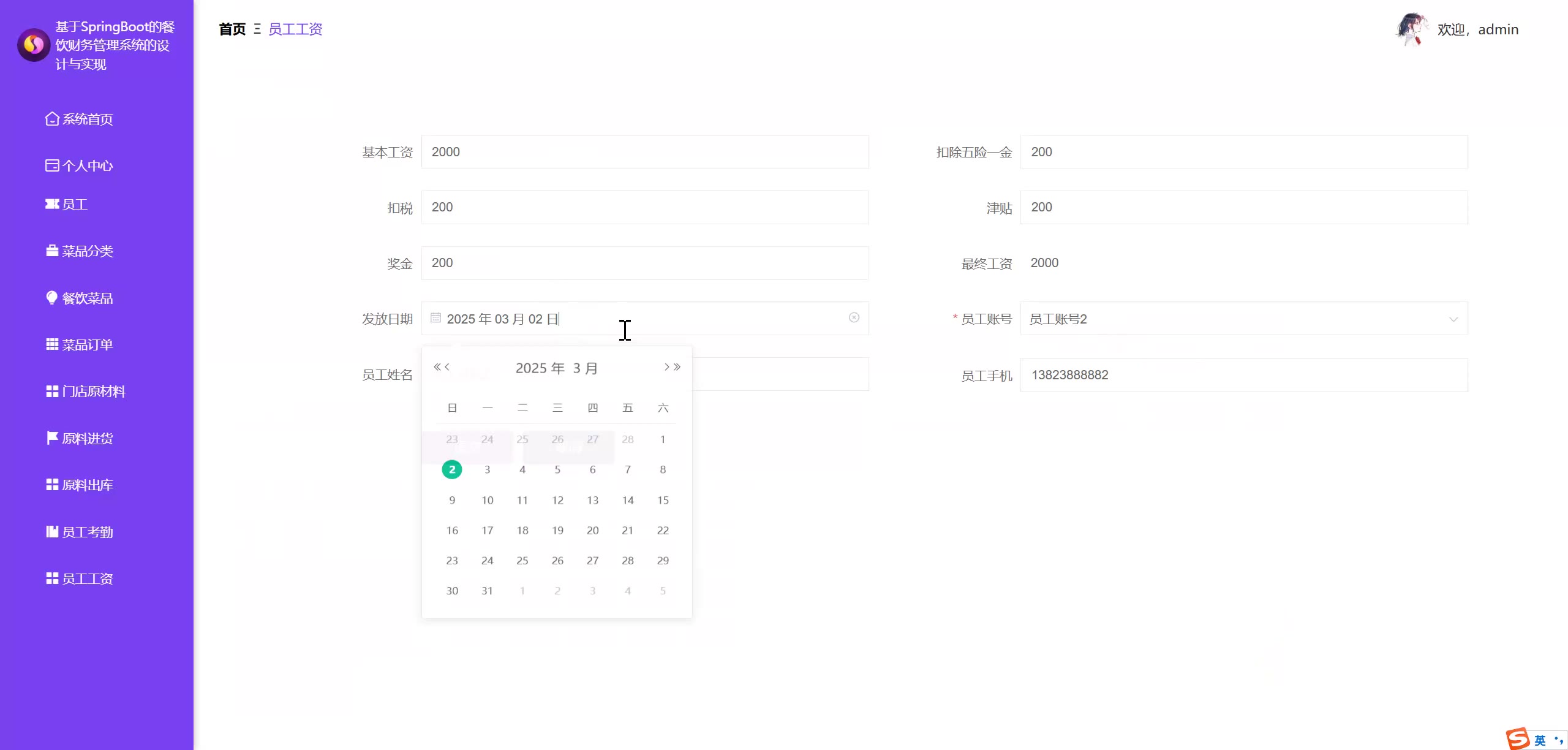
Task: Click the Sogou input method tray icon
Action: pyautogui.click(x=1518, y=738)
